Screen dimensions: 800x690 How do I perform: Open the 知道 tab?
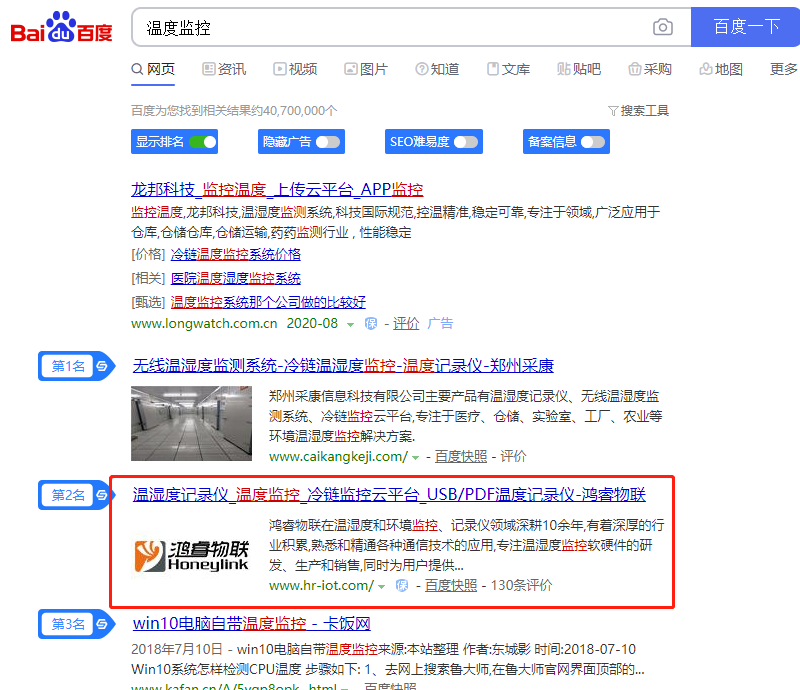coord(437,69)
